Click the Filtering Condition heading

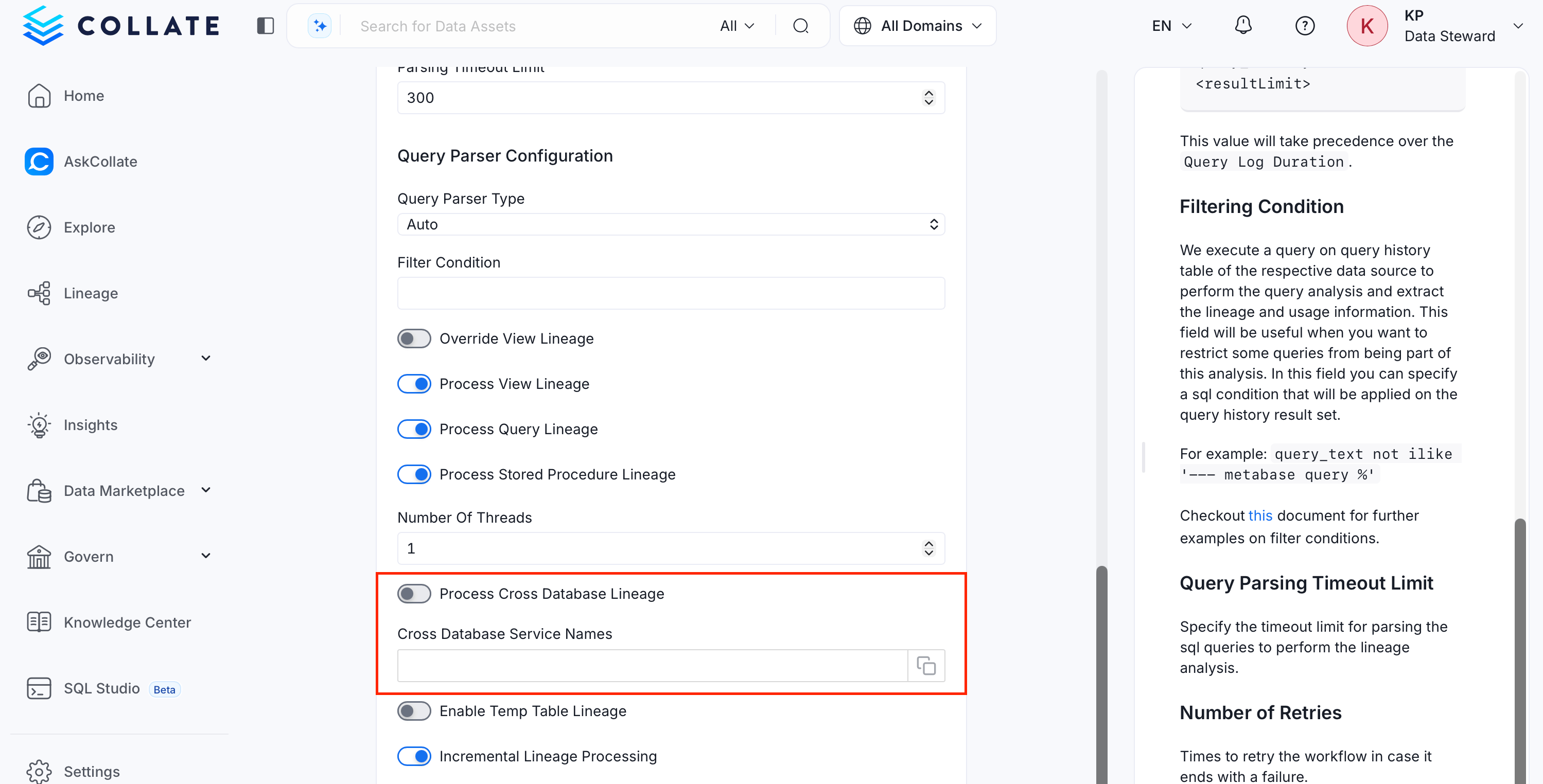1261,207
